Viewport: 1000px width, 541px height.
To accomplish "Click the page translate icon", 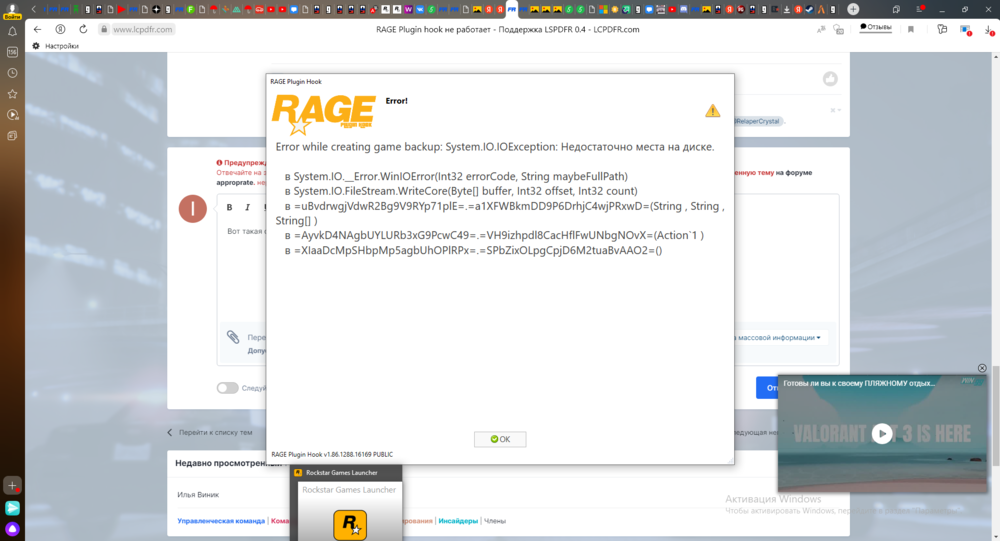I will 821,29.
